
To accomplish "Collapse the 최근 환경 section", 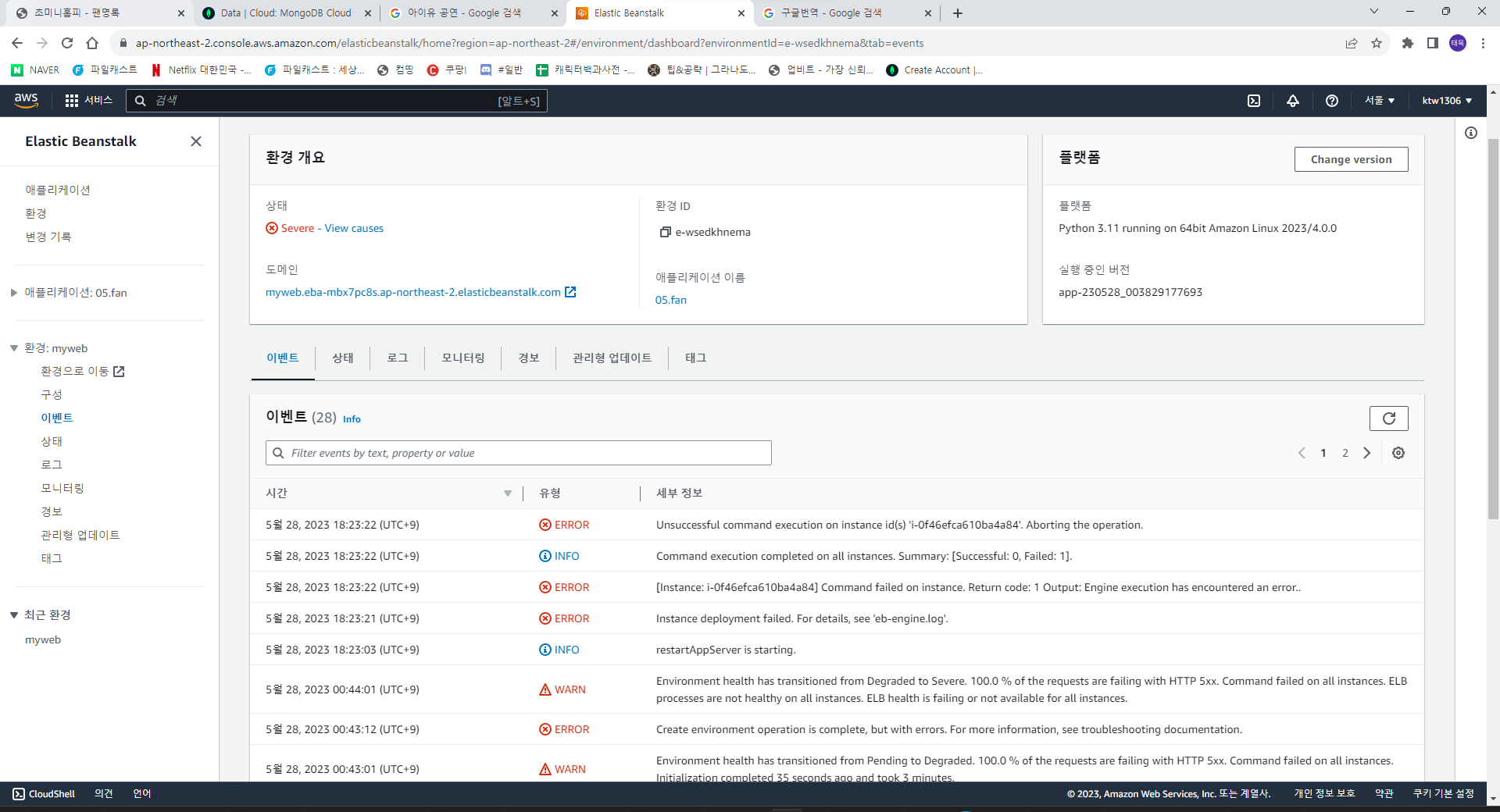I will [14, 615].
